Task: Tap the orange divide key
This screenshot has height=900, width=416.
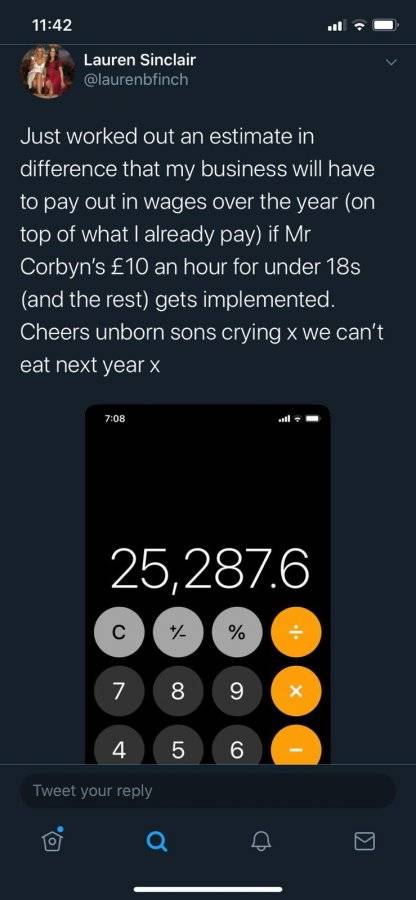Action: (x=296, y=633)
